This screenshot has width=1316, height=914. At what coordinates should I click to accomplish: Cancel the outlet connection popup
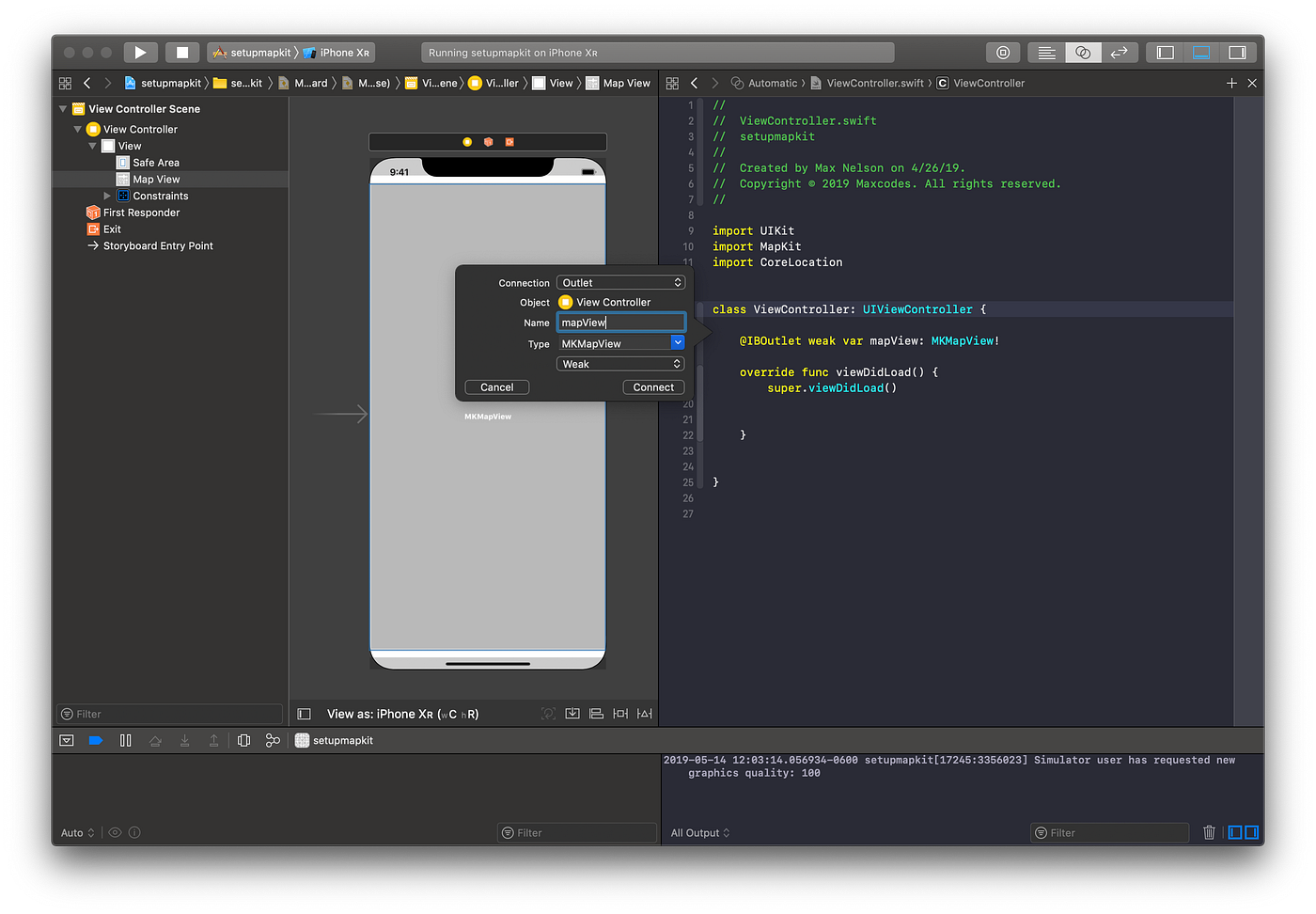click(x=496, y=386)
